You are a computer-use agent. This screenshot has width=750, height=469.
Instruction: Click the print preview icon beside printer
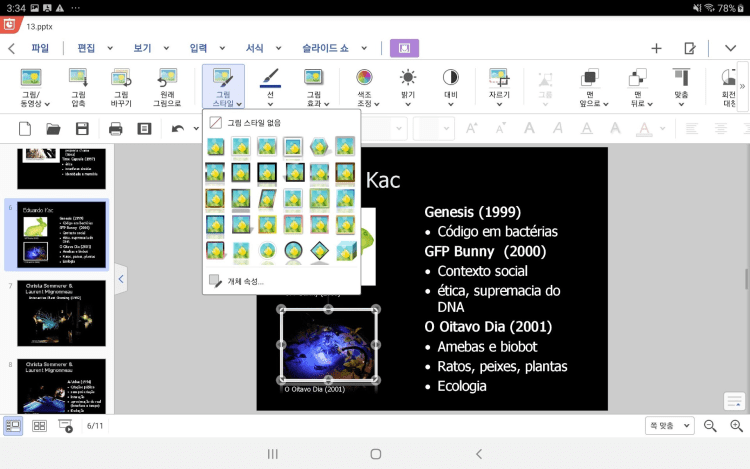tap(144, 129)
